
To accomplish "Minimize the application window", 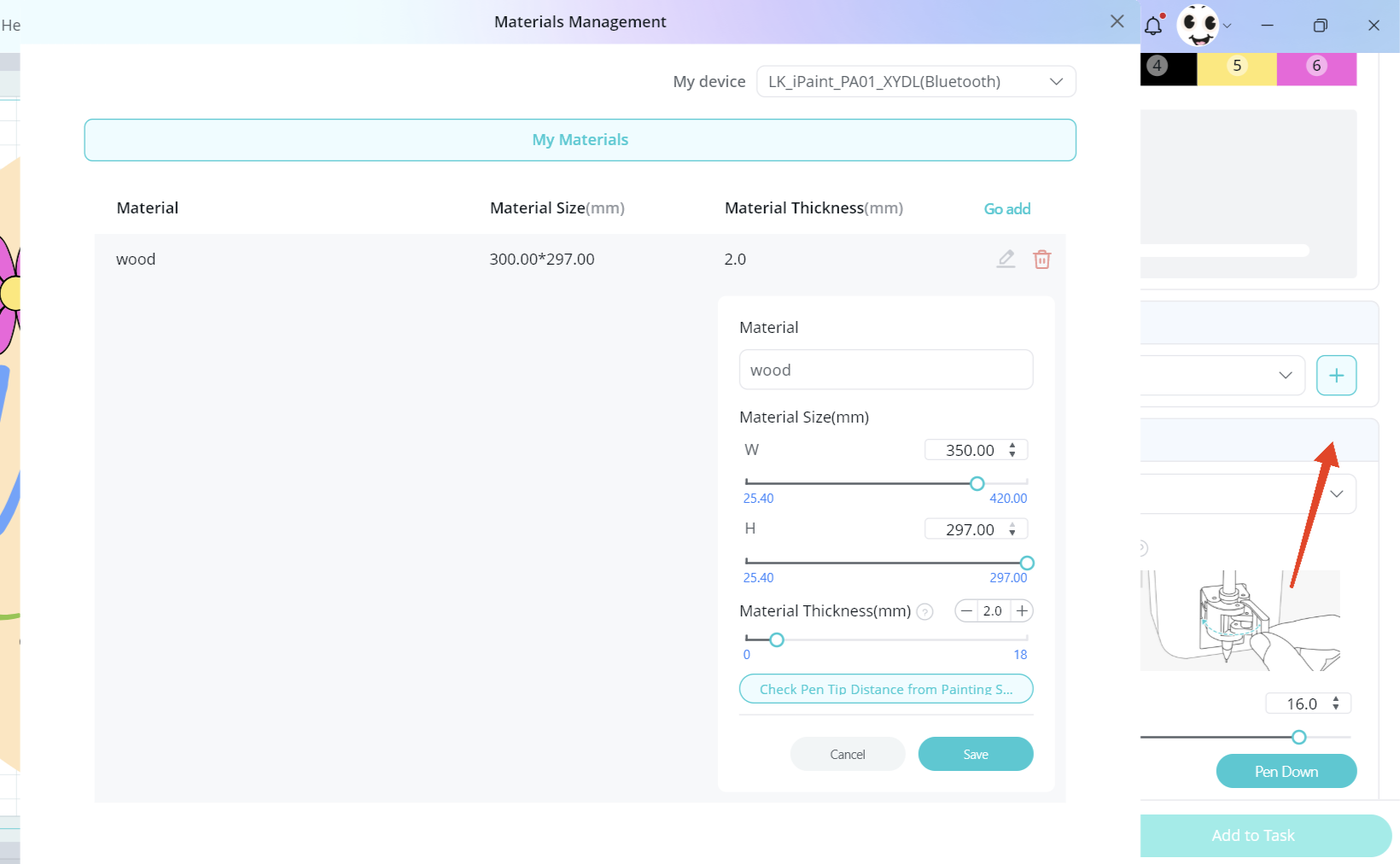I will coord(1267,26).
